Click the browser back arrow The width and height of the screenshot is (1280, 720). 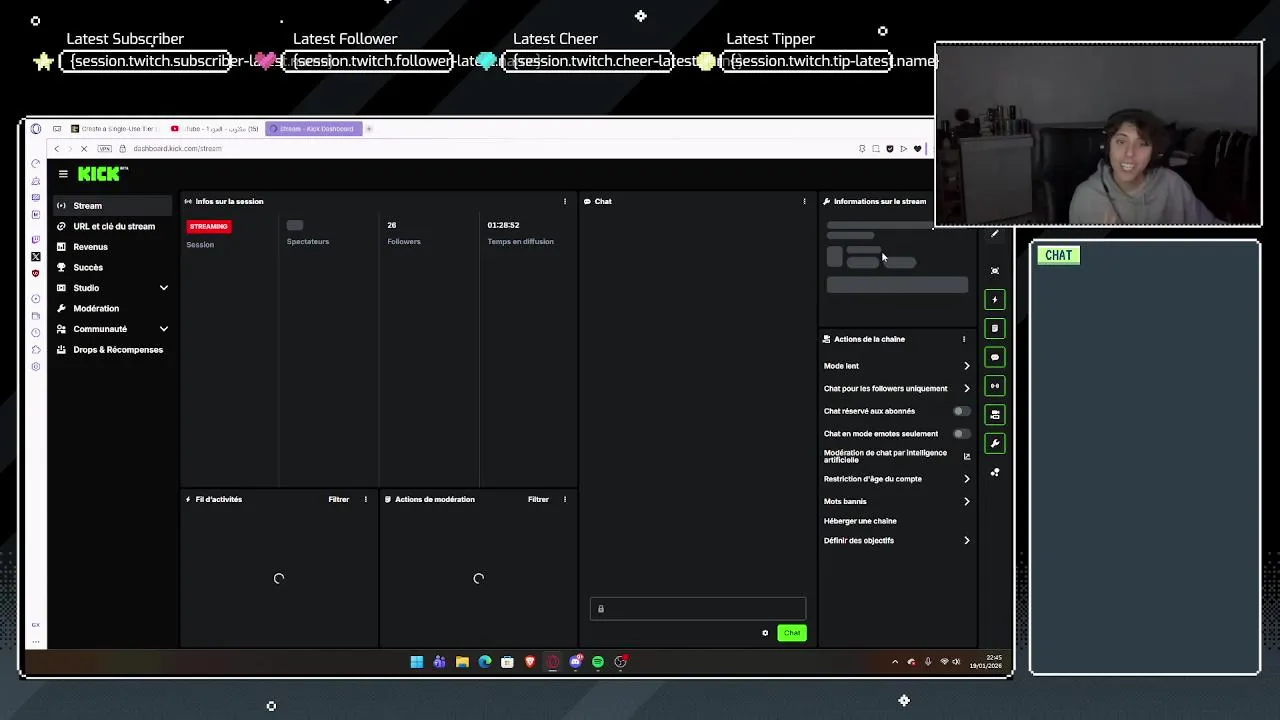[x=57, y=148]
